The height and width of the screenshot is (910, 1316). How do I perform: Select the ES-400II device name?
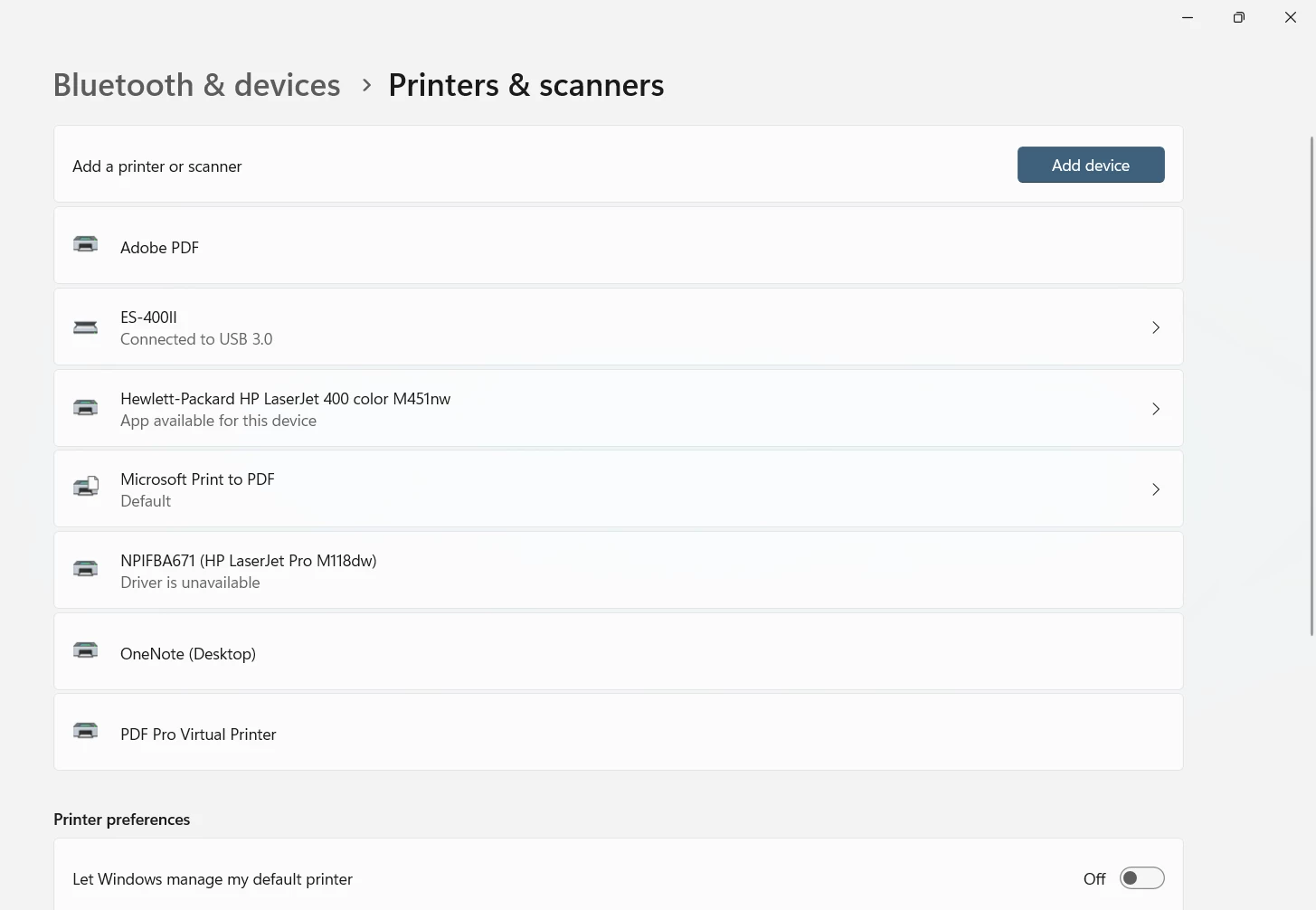[148, 318]
